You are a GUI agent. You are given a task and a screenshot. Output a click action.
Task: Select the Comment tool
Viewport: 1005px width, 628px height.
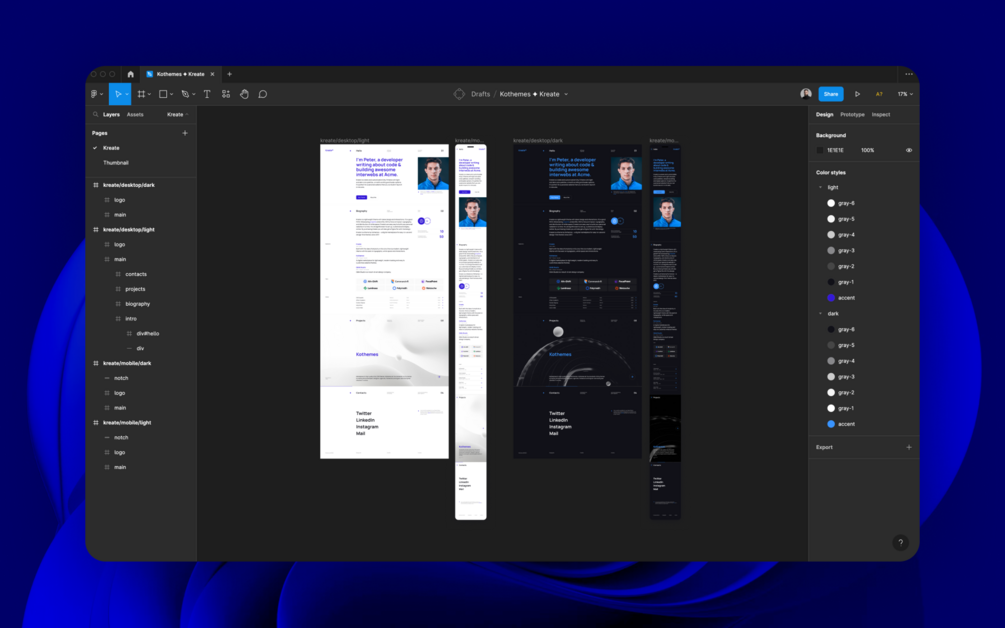pyautogui.click(x=262, y=94)
